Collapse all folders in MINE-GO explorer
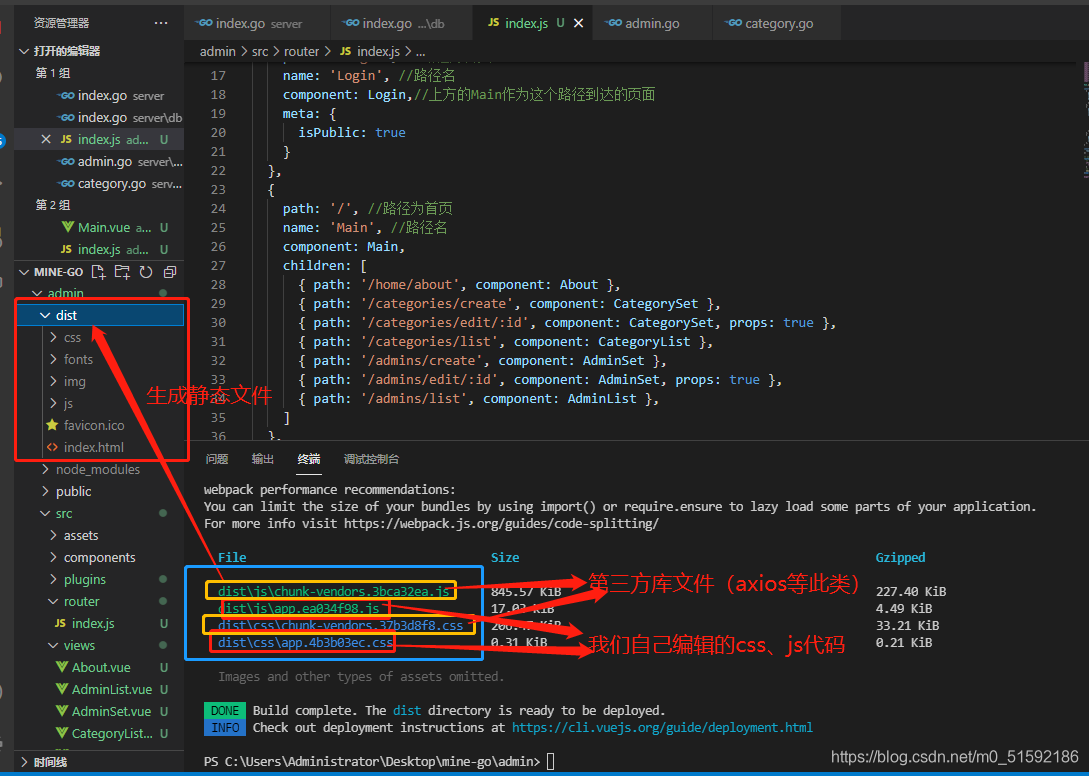Image resolution: width=1089 pixels, height=776 pixels. (169, 272)
